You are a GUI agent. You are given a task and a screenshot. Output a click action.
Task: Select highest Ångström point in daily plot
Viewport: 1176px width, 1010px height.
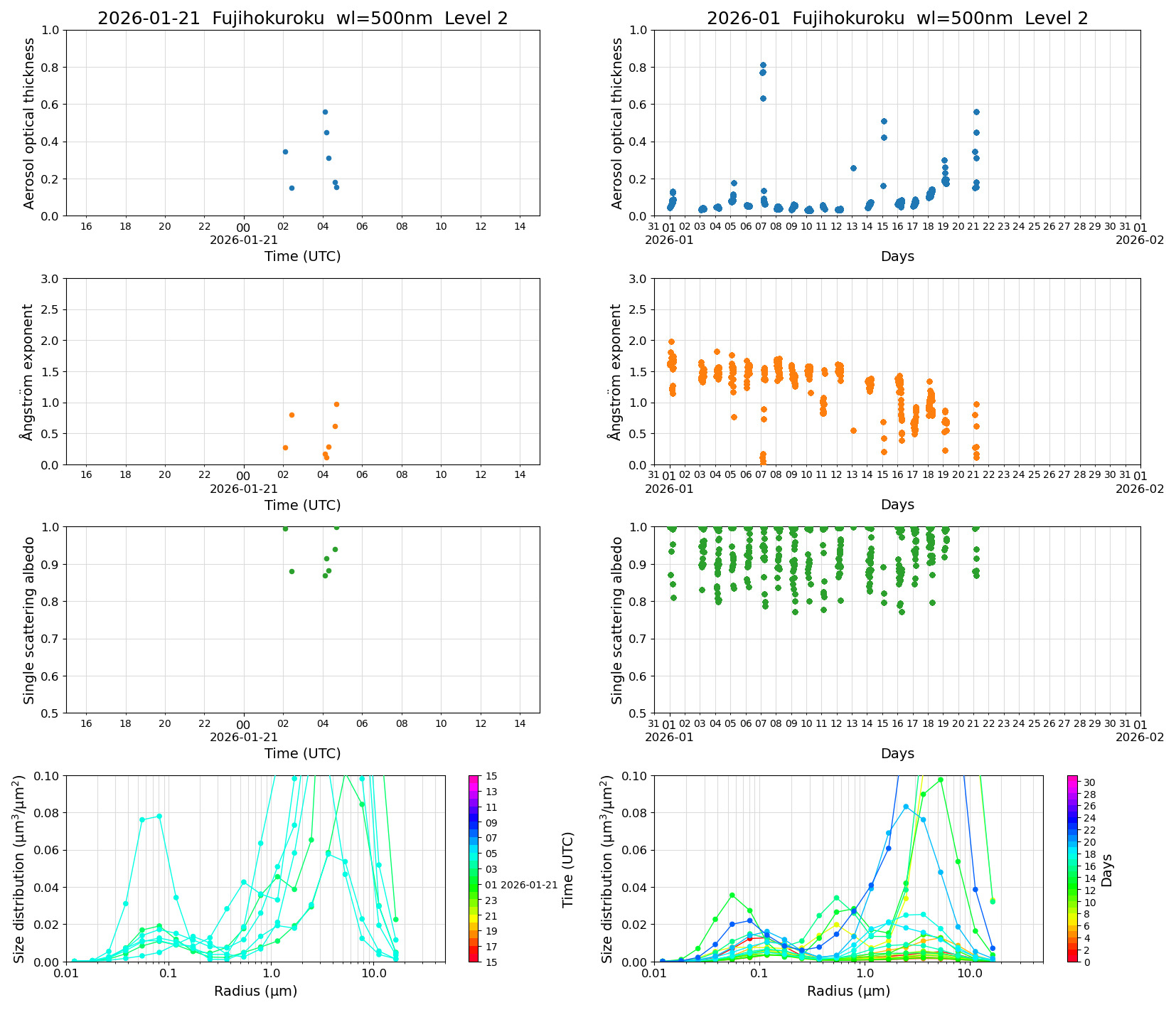pyautogui.click(x=336, y=404)
